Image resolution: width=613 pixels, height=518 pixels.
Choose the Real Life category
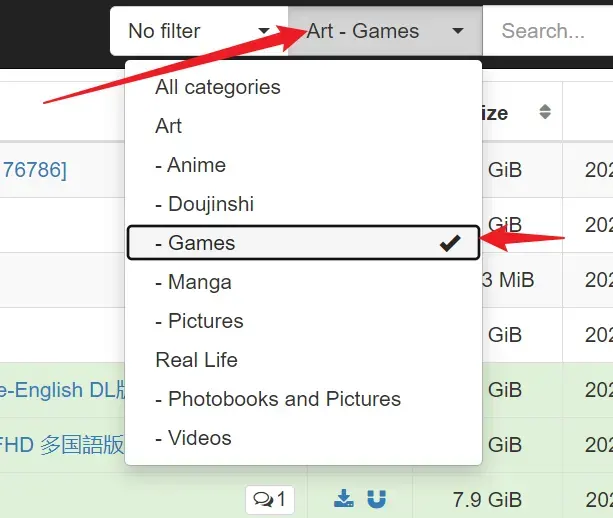click(303, 360)
